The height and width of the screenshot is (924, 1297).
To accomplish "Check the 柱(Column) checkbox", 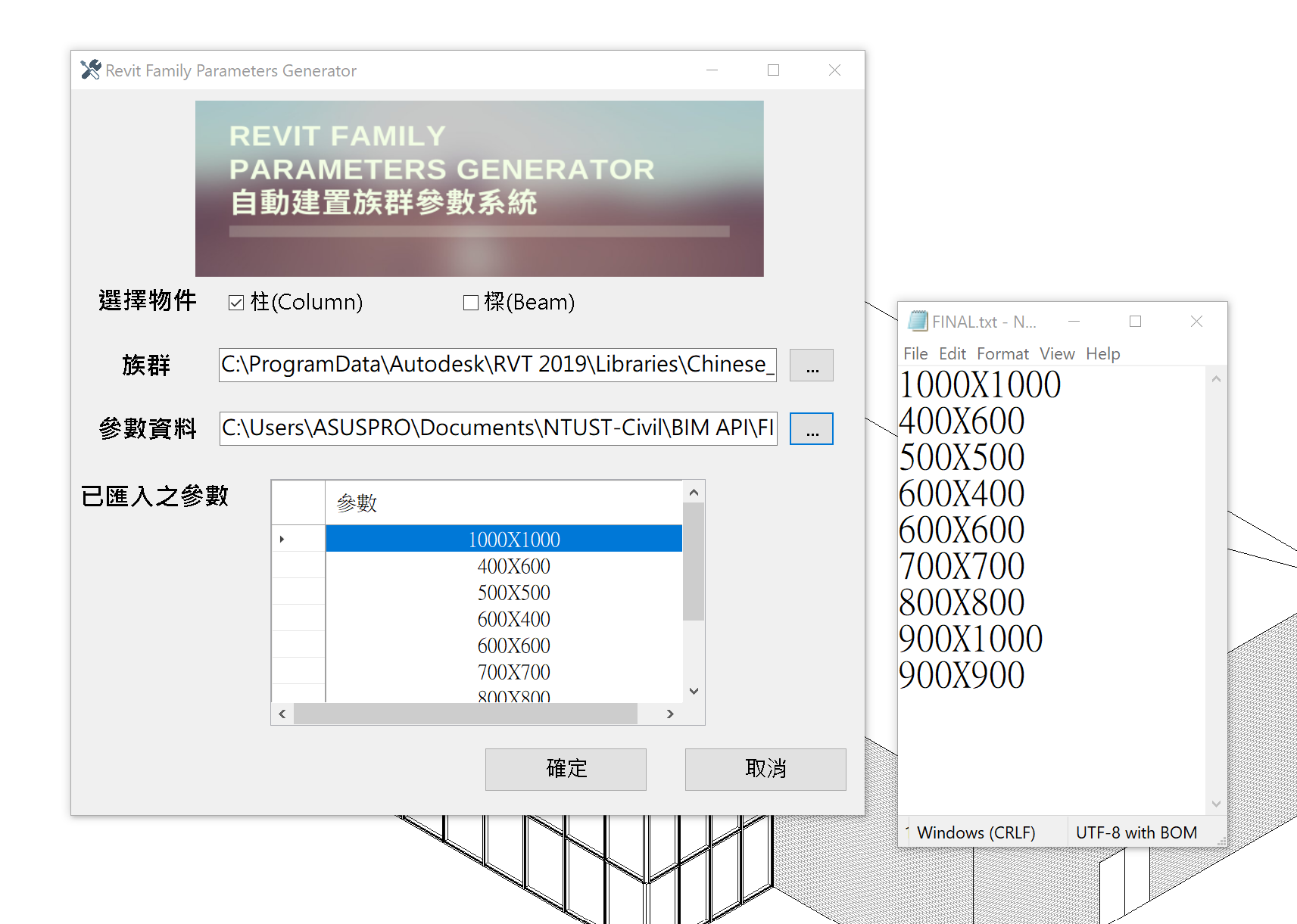I will [236, 303].
